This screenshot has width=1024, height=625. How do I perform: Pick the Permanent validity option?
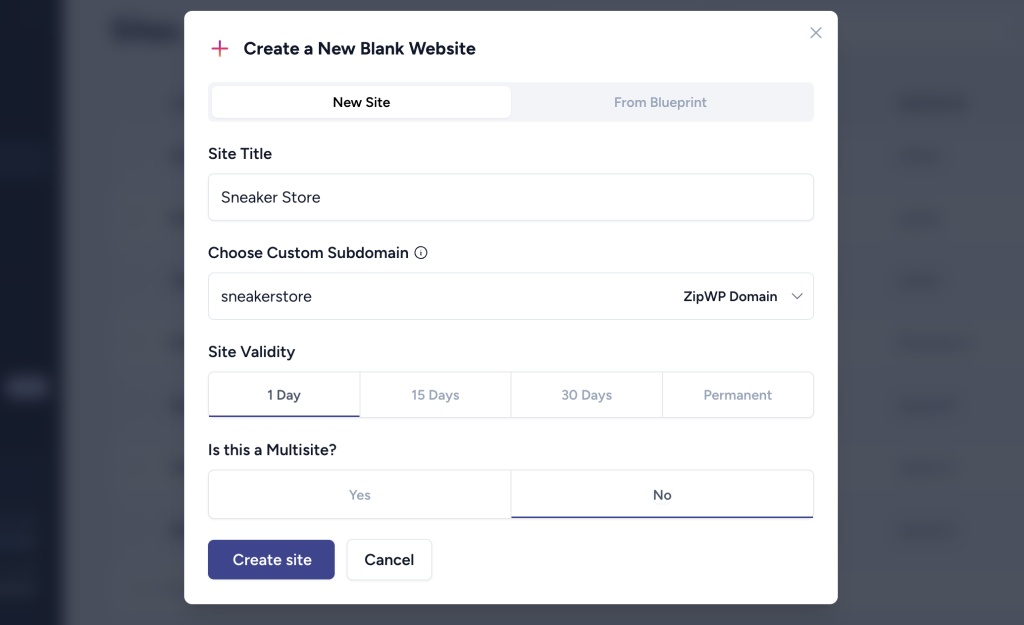coord(737,395)
